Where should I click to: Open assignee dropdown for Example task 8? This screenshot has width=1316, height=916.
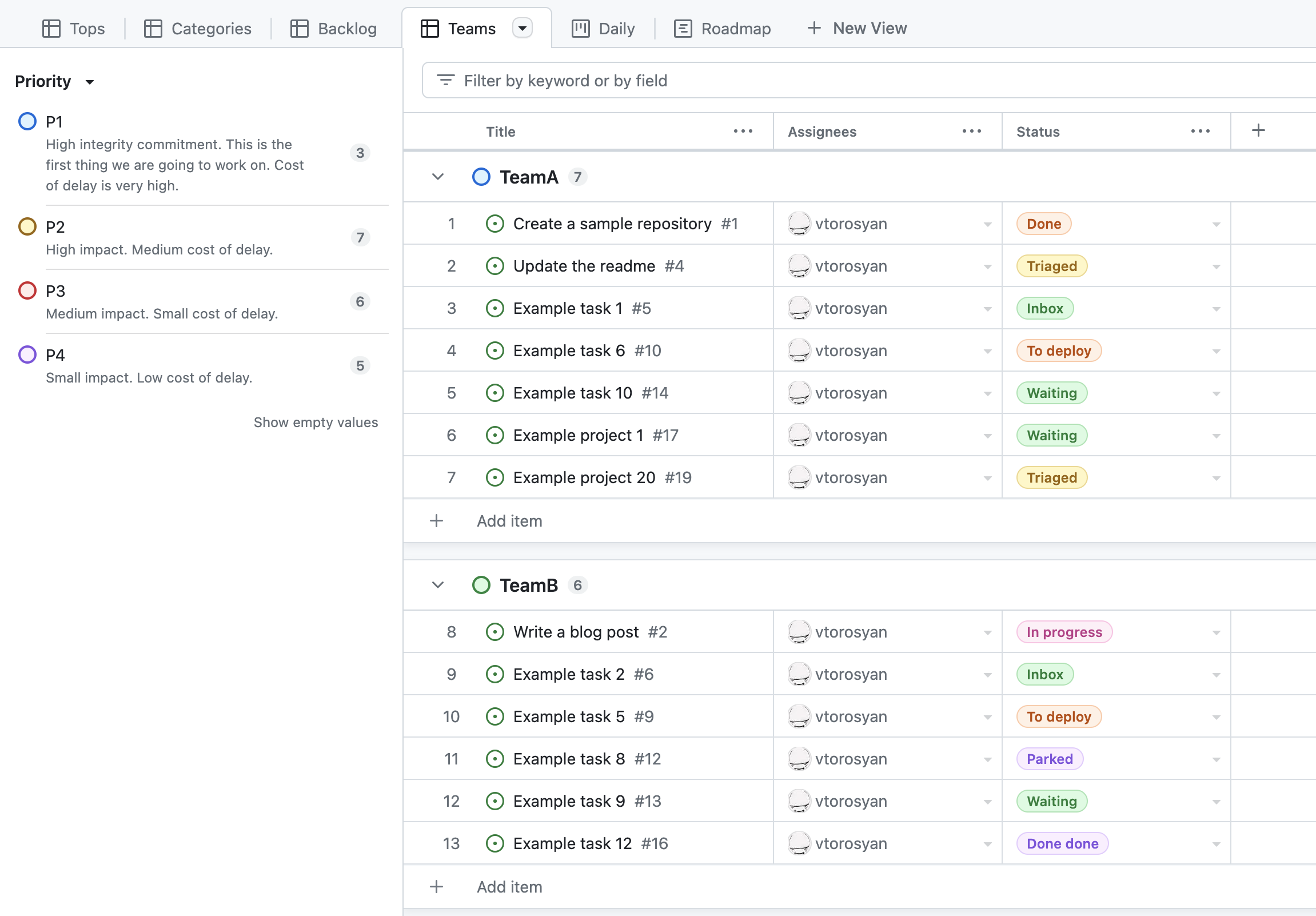point(988,760)
